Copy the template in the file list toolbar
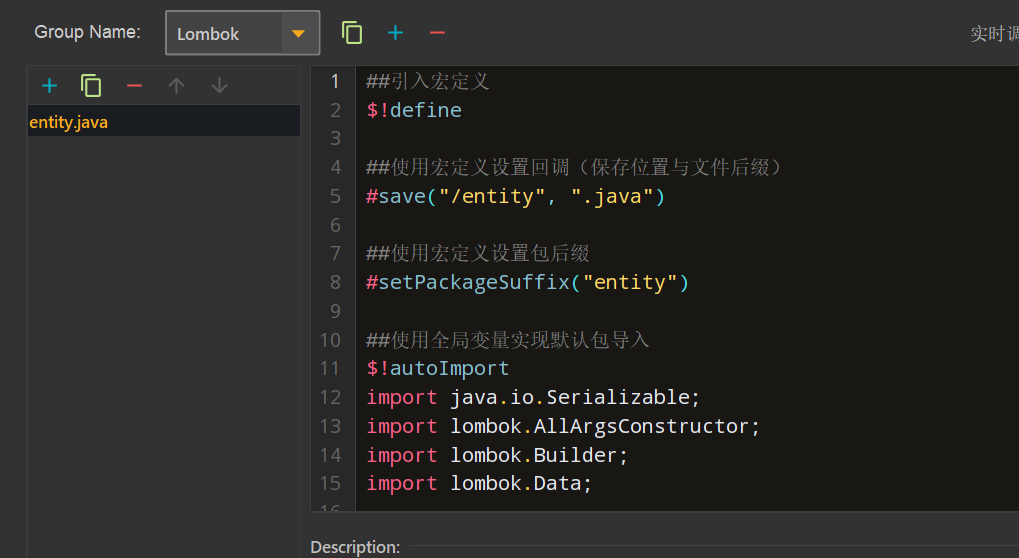1019x558 pixels. 91,86
